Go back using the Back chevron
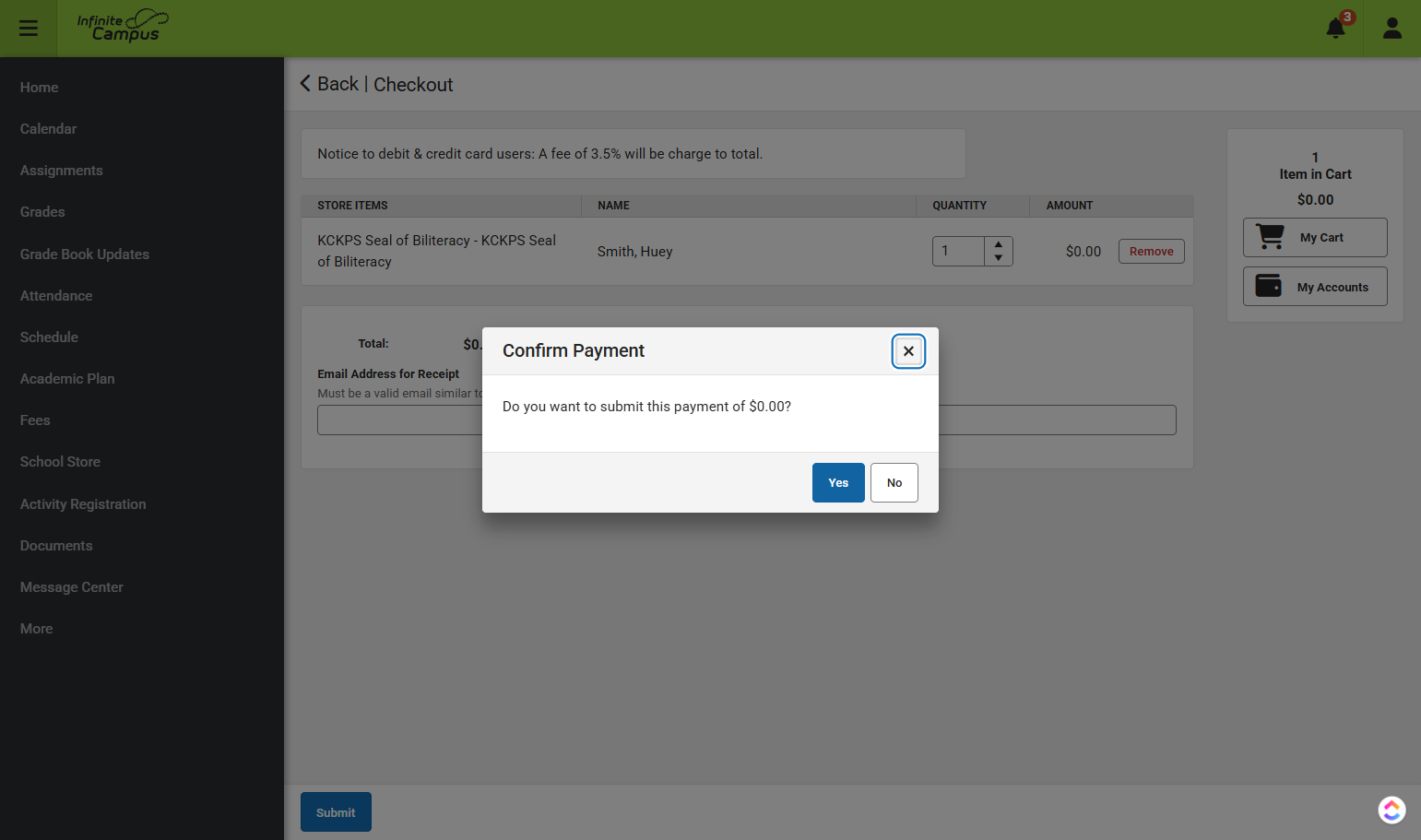This screenshot has height=840, width=1421. click(305, 84)
